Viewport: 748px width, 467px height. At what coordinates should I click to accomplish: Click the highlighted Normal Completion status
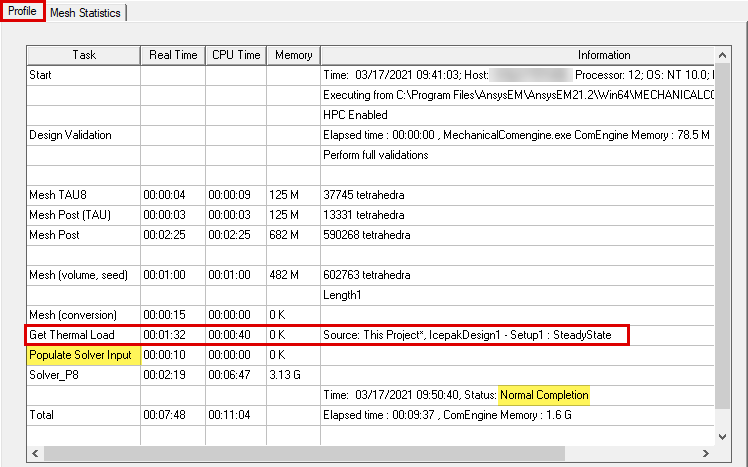tap(544, 395)
